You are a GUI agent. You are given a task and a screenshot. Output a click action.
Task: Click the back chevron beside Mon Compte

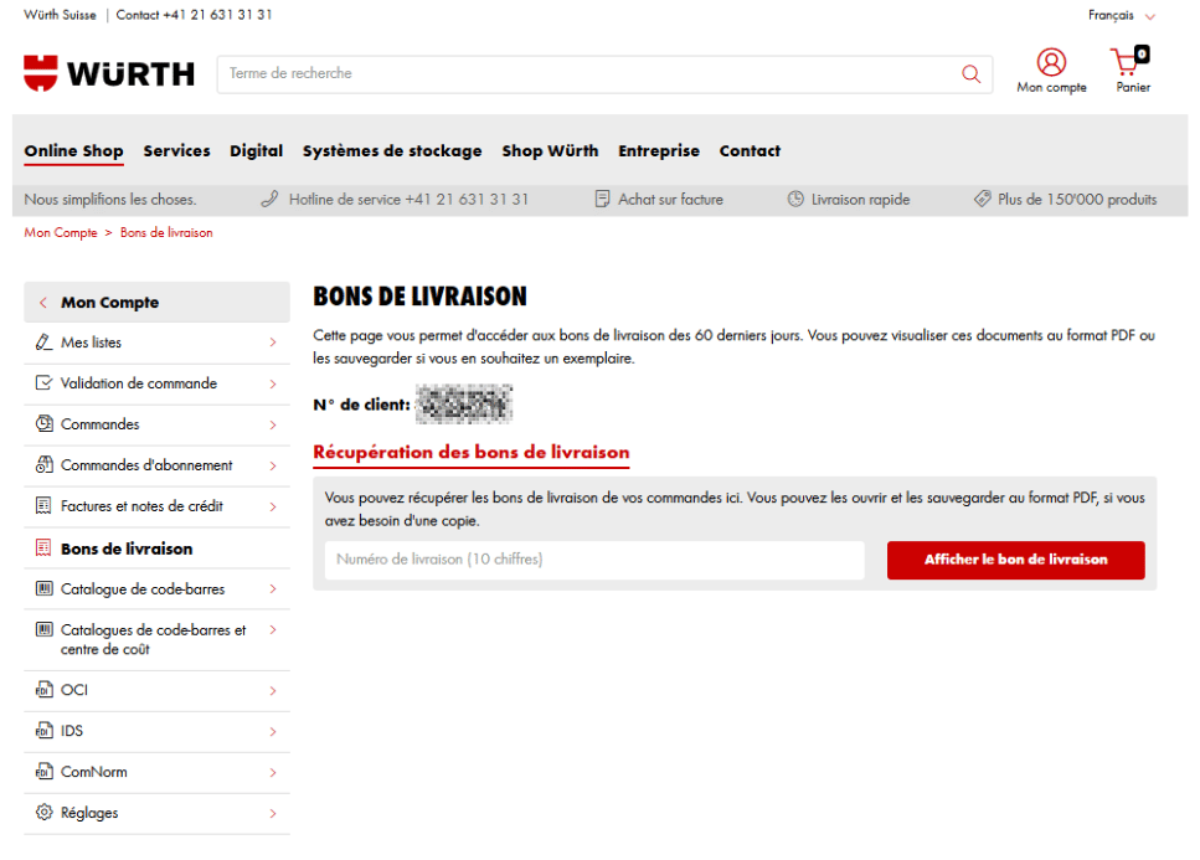43,302
